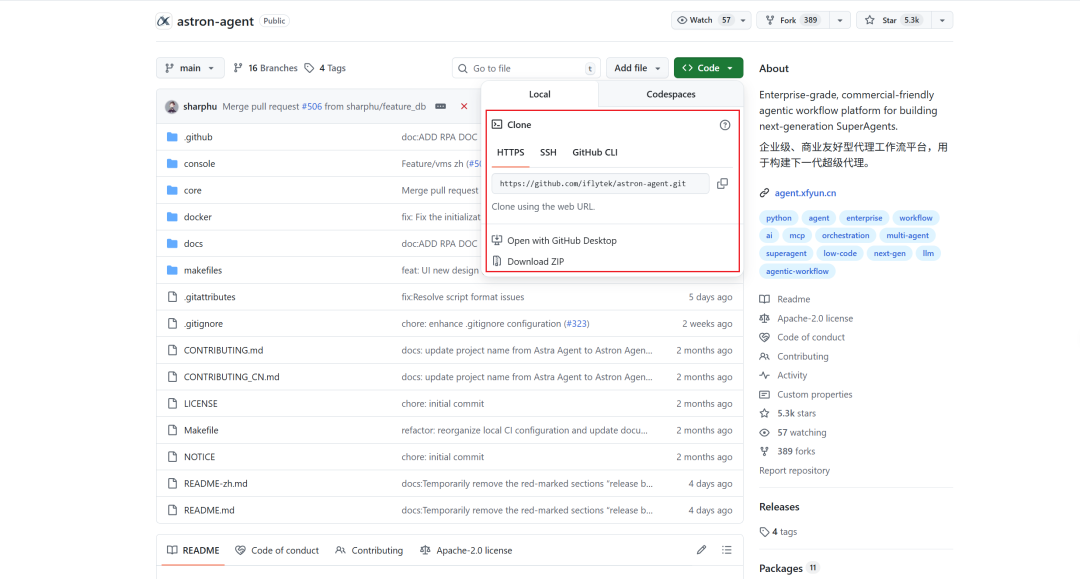
Task: Open the README outline list icon
Action: click(x=727, y=550)
